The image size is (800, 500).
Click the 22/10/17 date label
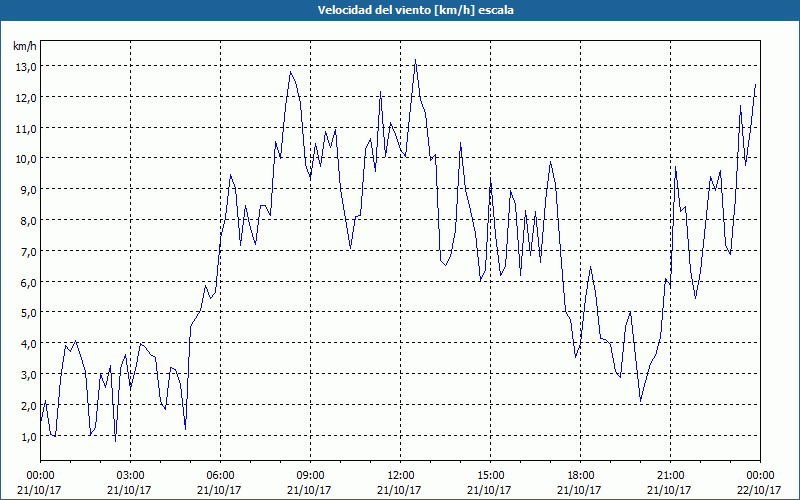pos(759,490)
